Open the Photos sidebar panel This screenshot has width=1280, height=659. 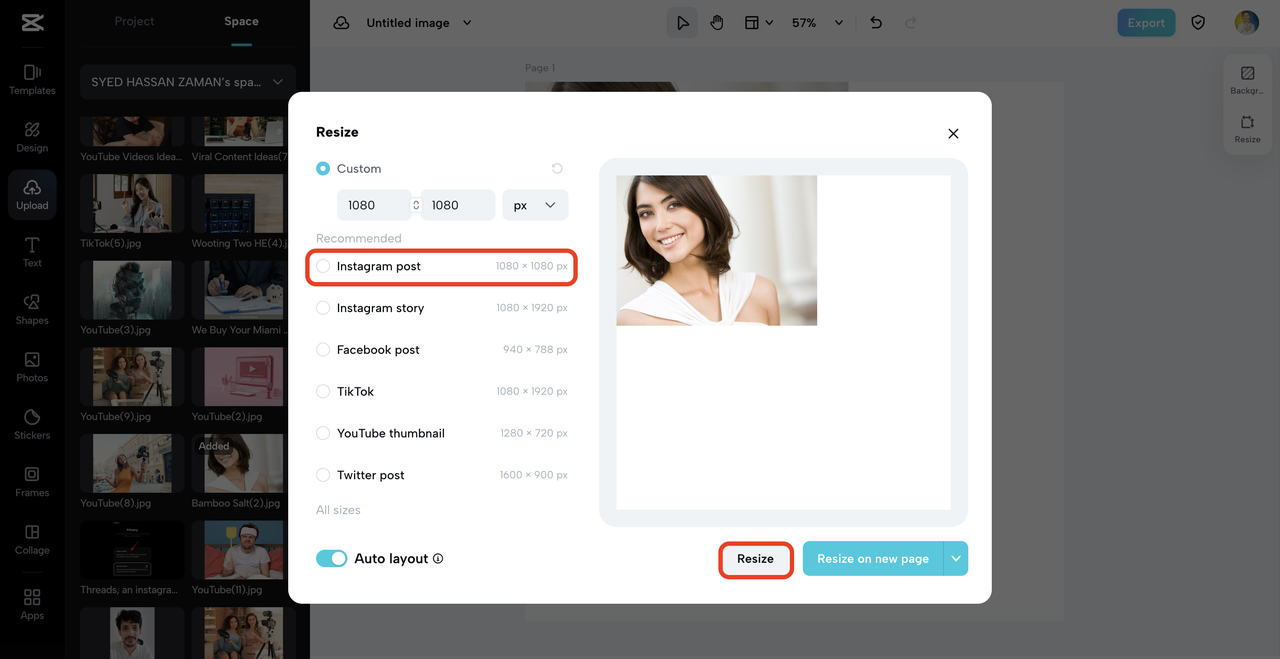point(32,367)
